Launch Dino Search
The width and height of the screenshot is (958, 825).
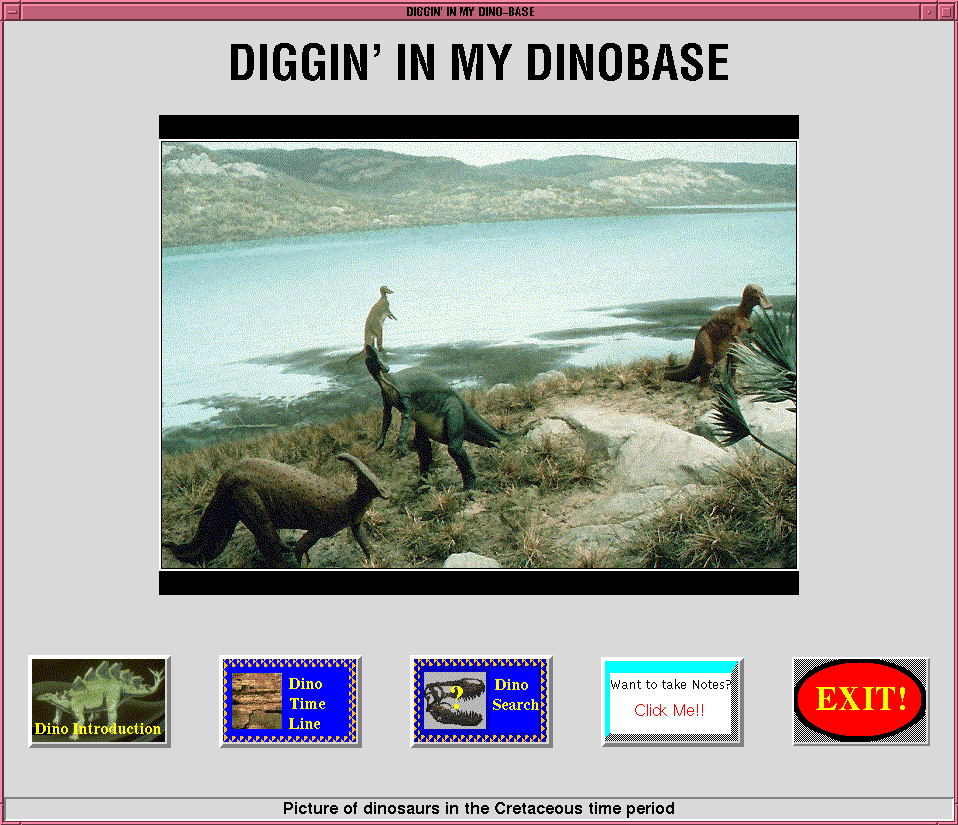click(x=481, y=701)
